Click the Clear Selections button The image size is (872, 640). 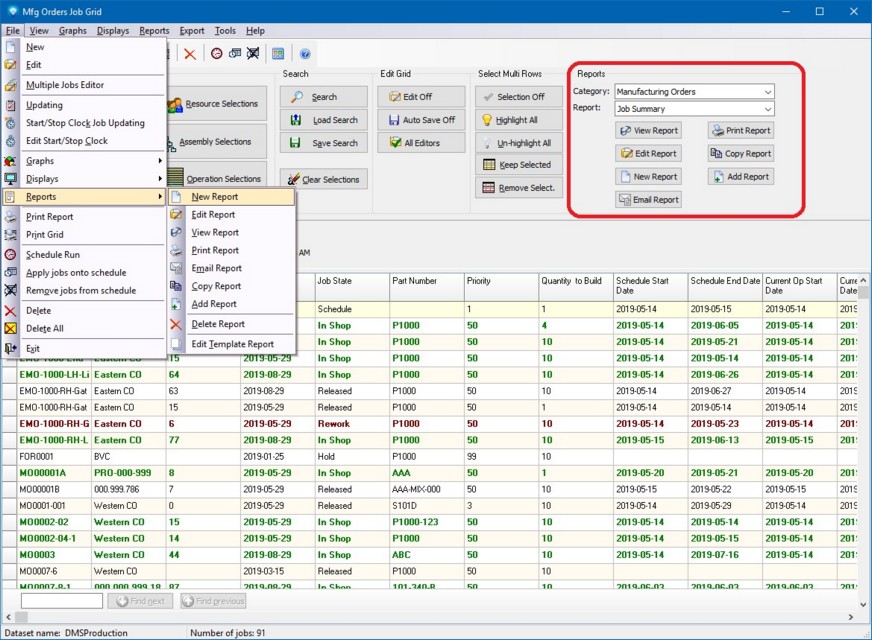click(x=324, y=180)
